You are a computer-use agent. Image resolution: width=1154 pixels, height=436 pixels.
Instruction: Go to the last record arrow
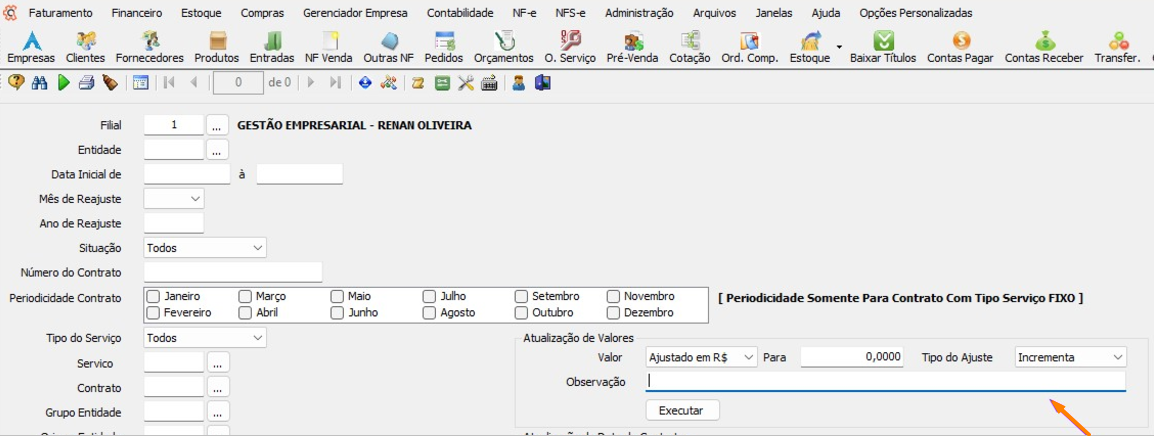336,83
